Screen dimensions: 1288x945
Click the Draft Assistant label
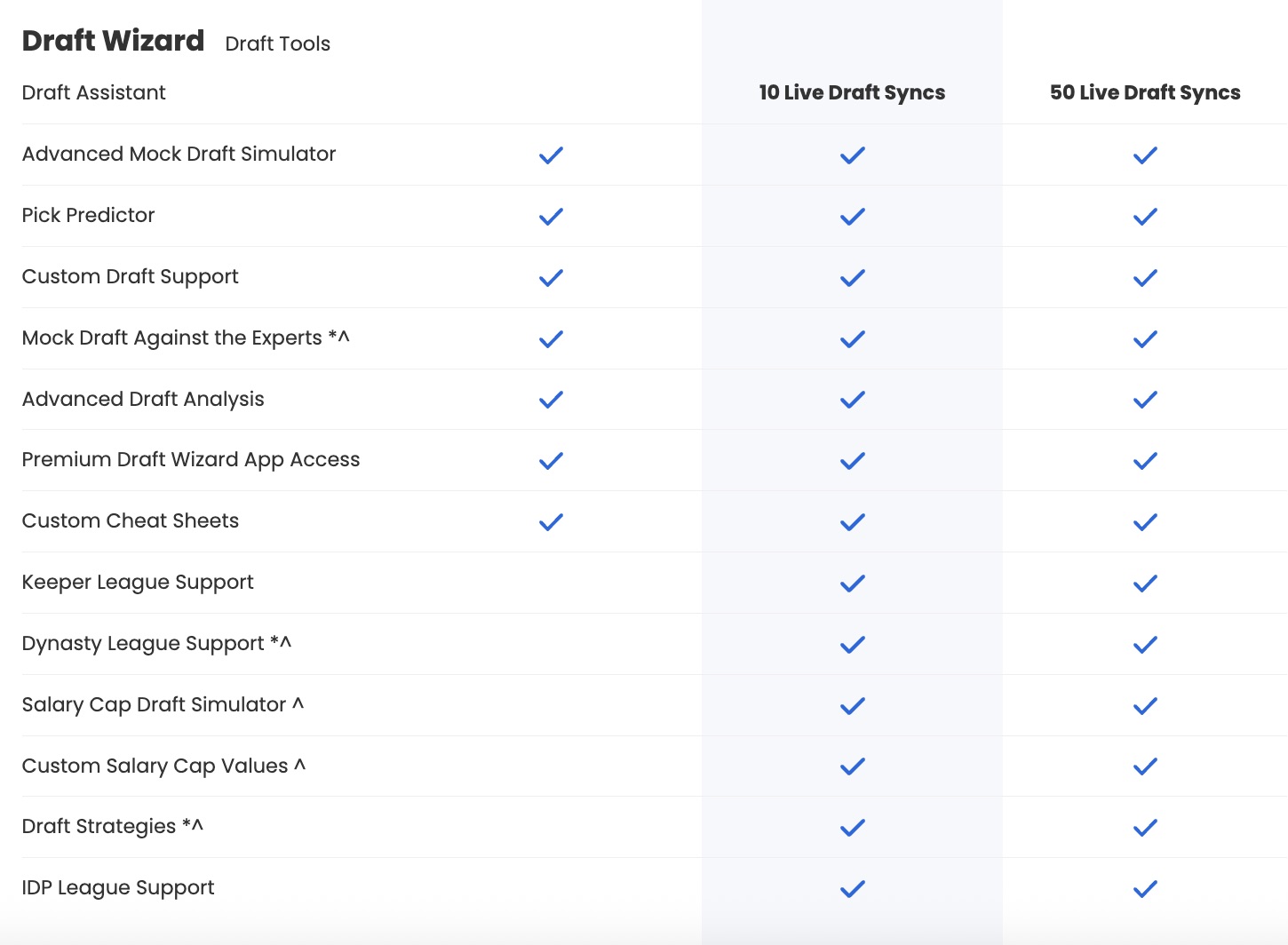coord(93,92)
